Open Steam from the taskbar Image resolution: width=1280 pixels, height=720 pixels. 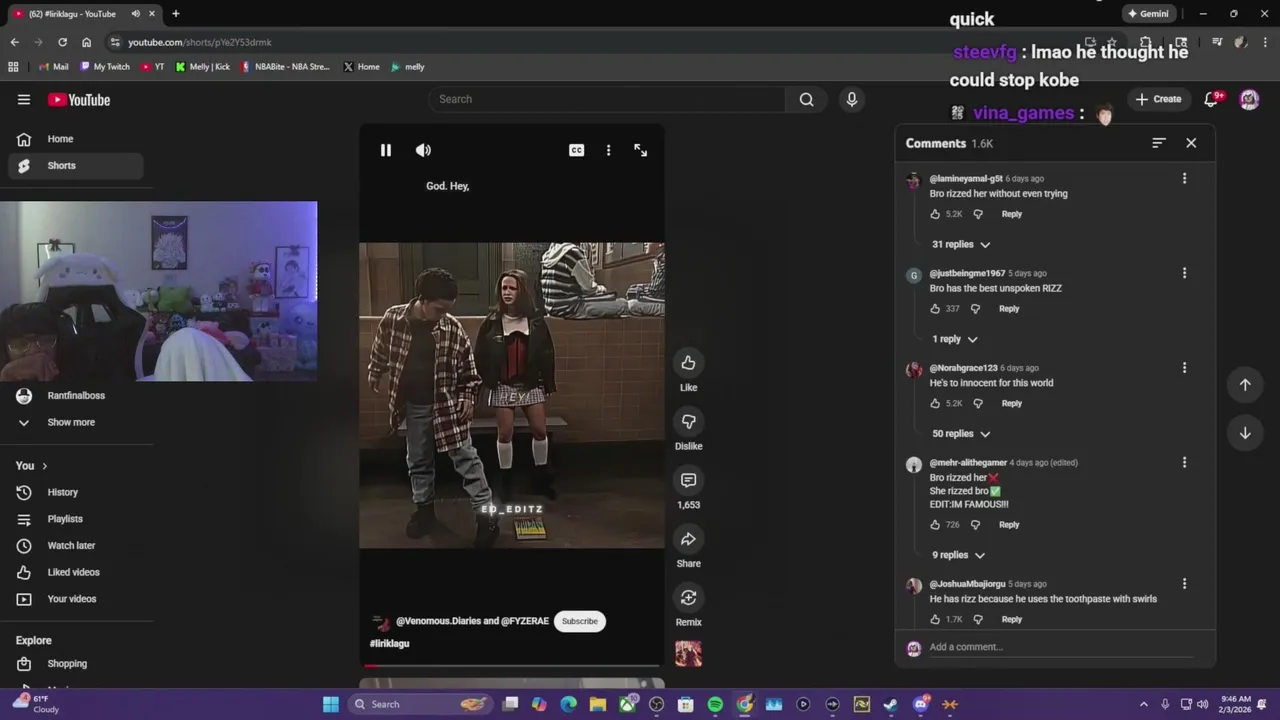pos(890,704)
